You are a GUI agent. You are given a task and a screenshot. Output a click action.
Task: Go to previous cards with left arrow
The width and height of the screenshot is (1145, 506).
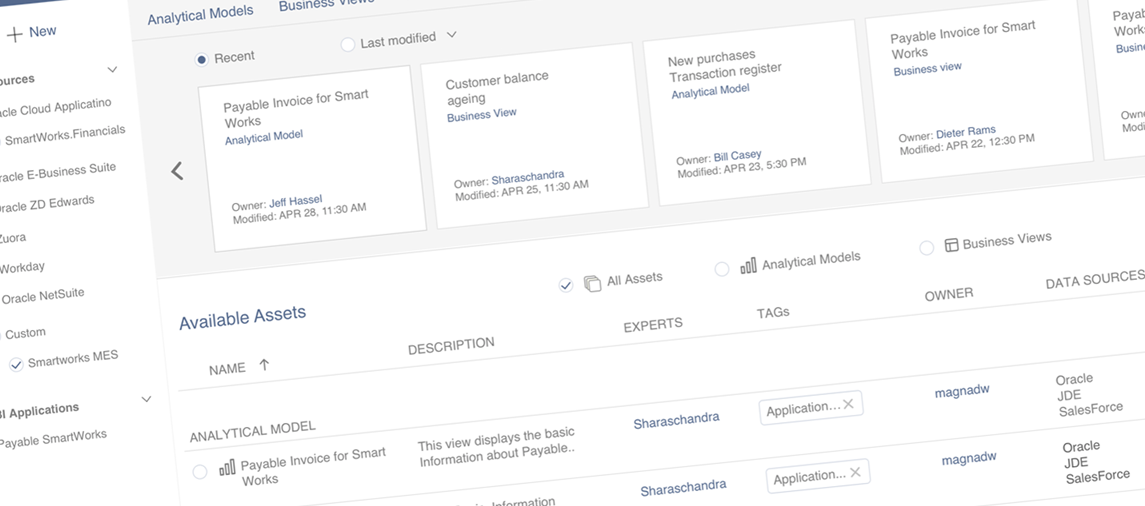[177, 171]
